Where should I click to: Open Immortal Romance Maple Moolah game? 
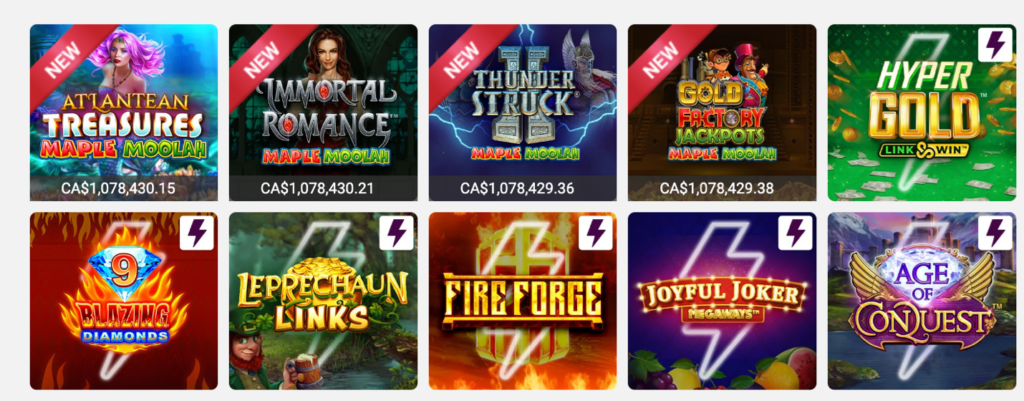click(x=323, y=112)
